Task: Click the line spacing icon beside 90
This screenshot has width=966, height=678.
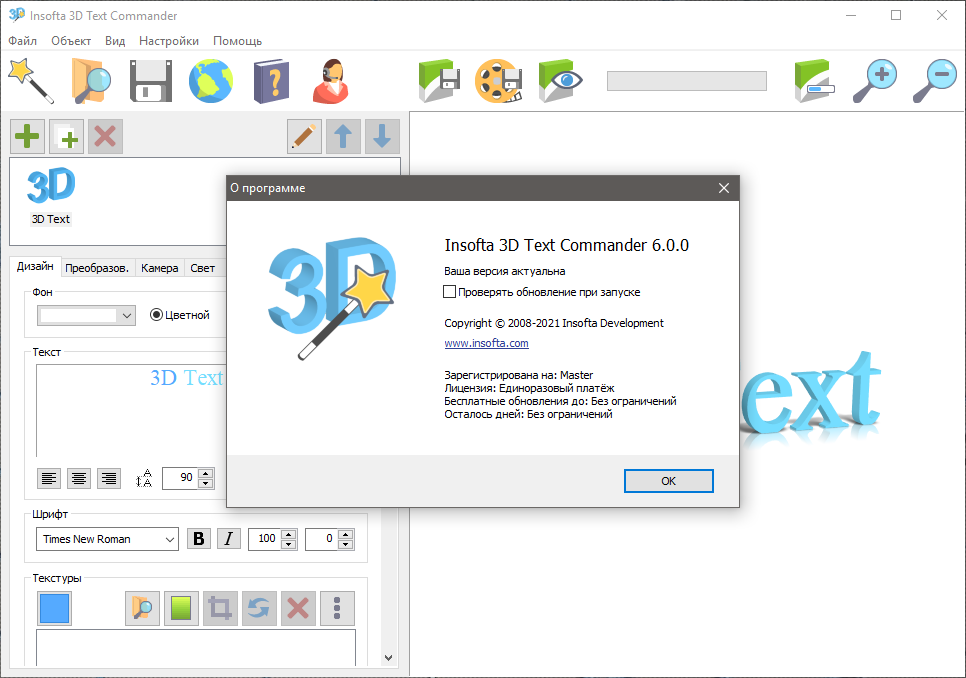Action: (x=144, y=478)
